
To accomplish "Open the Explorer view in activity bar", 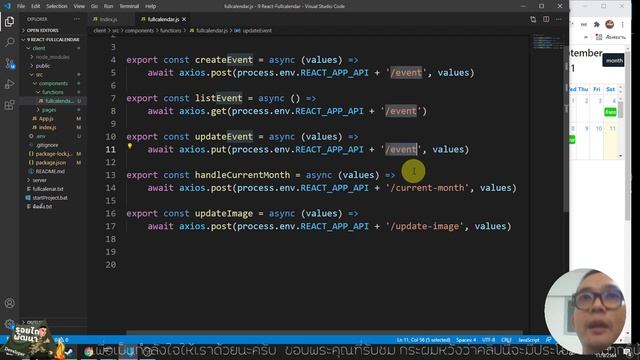I will [x=9, y=22].
